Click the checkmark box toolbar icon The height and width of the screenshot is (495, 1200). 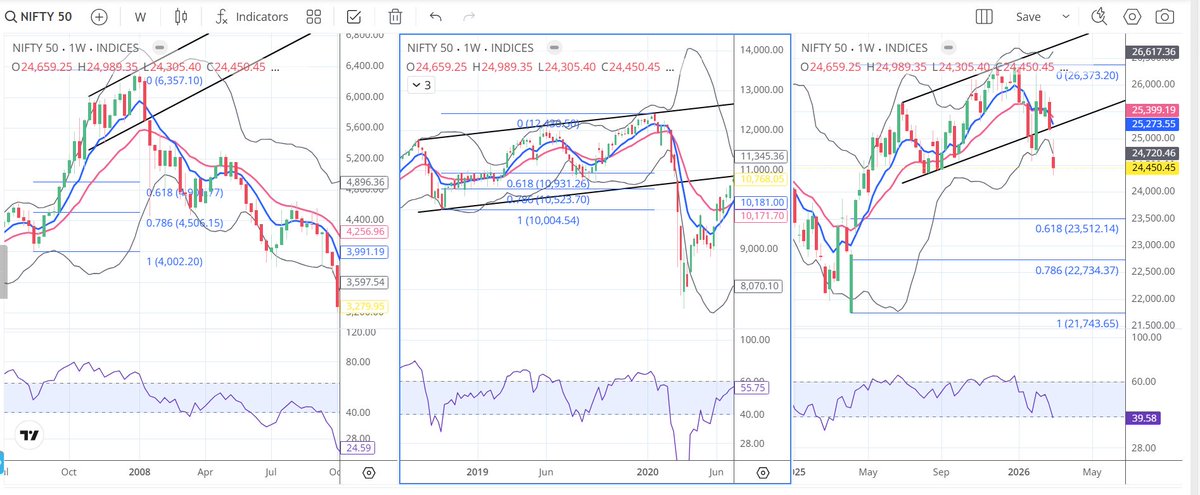pyautogui.click(x=354, y=17)
